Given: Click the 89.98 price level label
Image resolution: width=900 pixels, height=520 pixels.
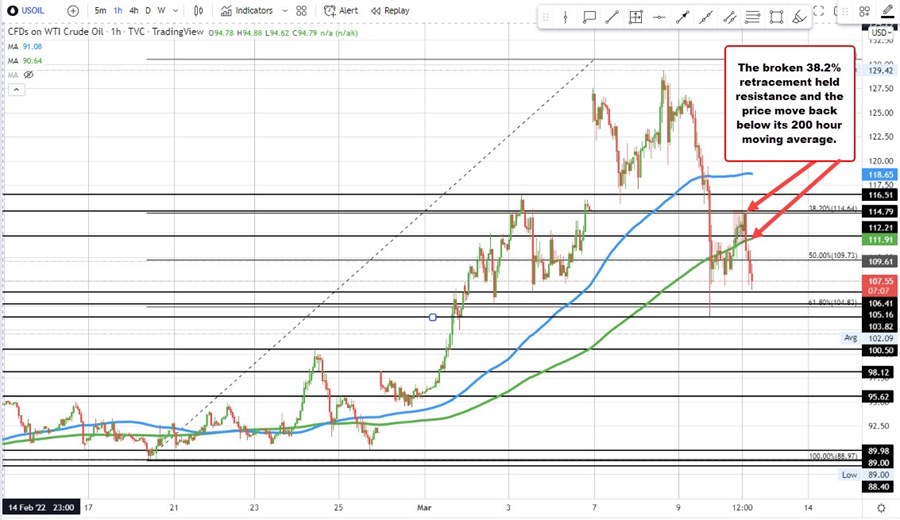Looking at the screenshot, I should (880, 451).
